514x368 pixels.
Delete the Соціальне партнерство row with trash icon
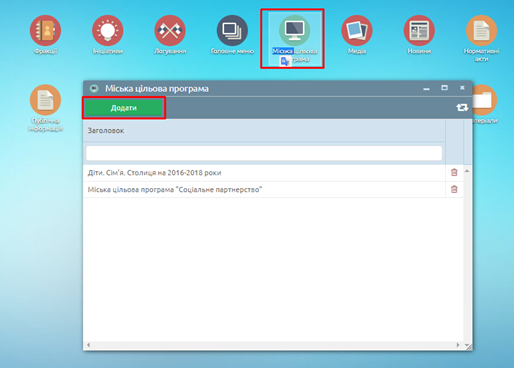tap(454, 189)
